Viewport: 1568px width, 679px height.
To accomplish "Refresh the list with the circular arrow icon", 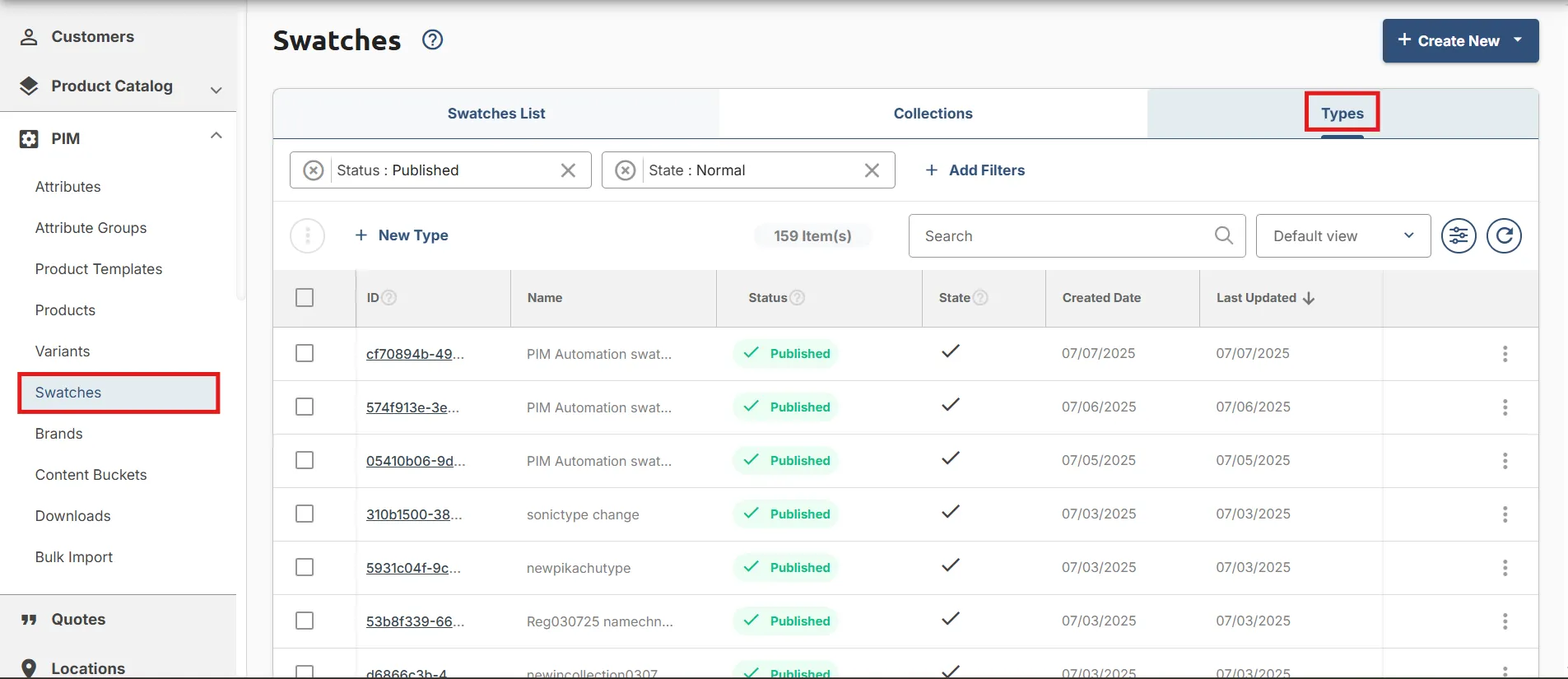I will click(1504, 236).
